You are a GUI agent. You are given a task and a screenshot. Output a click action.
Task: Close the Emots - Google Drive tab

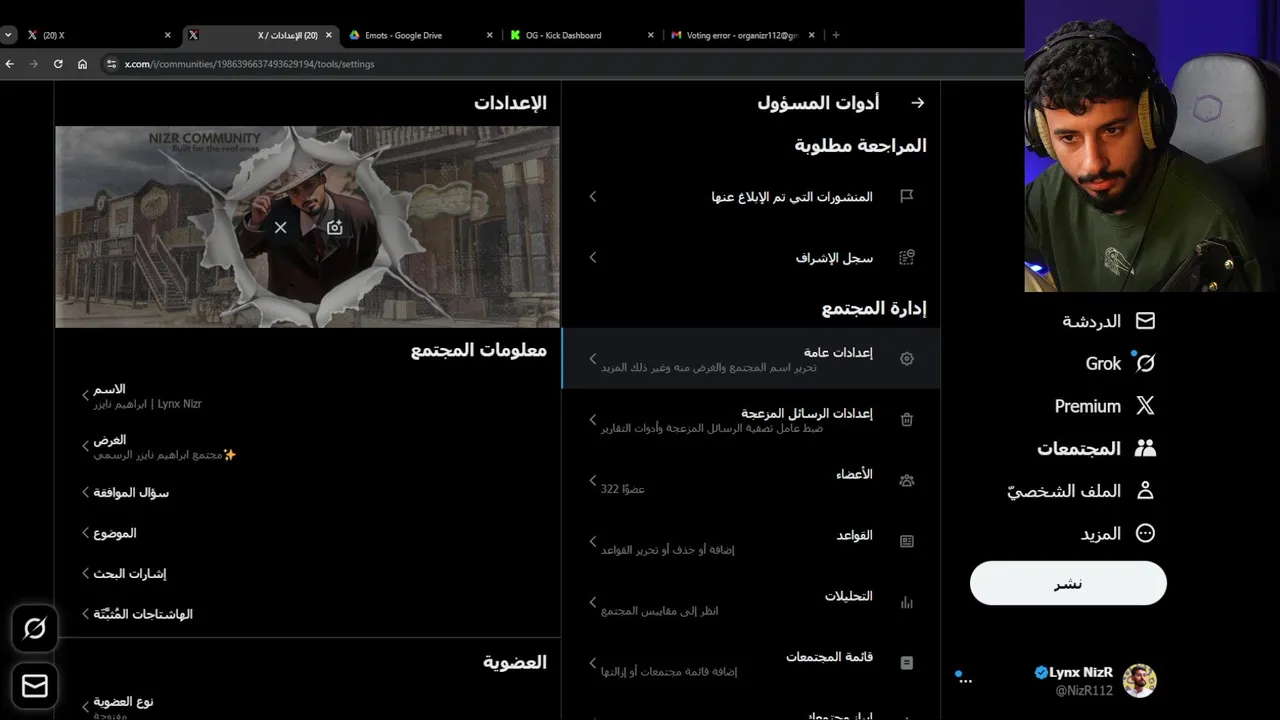point(490,35)
